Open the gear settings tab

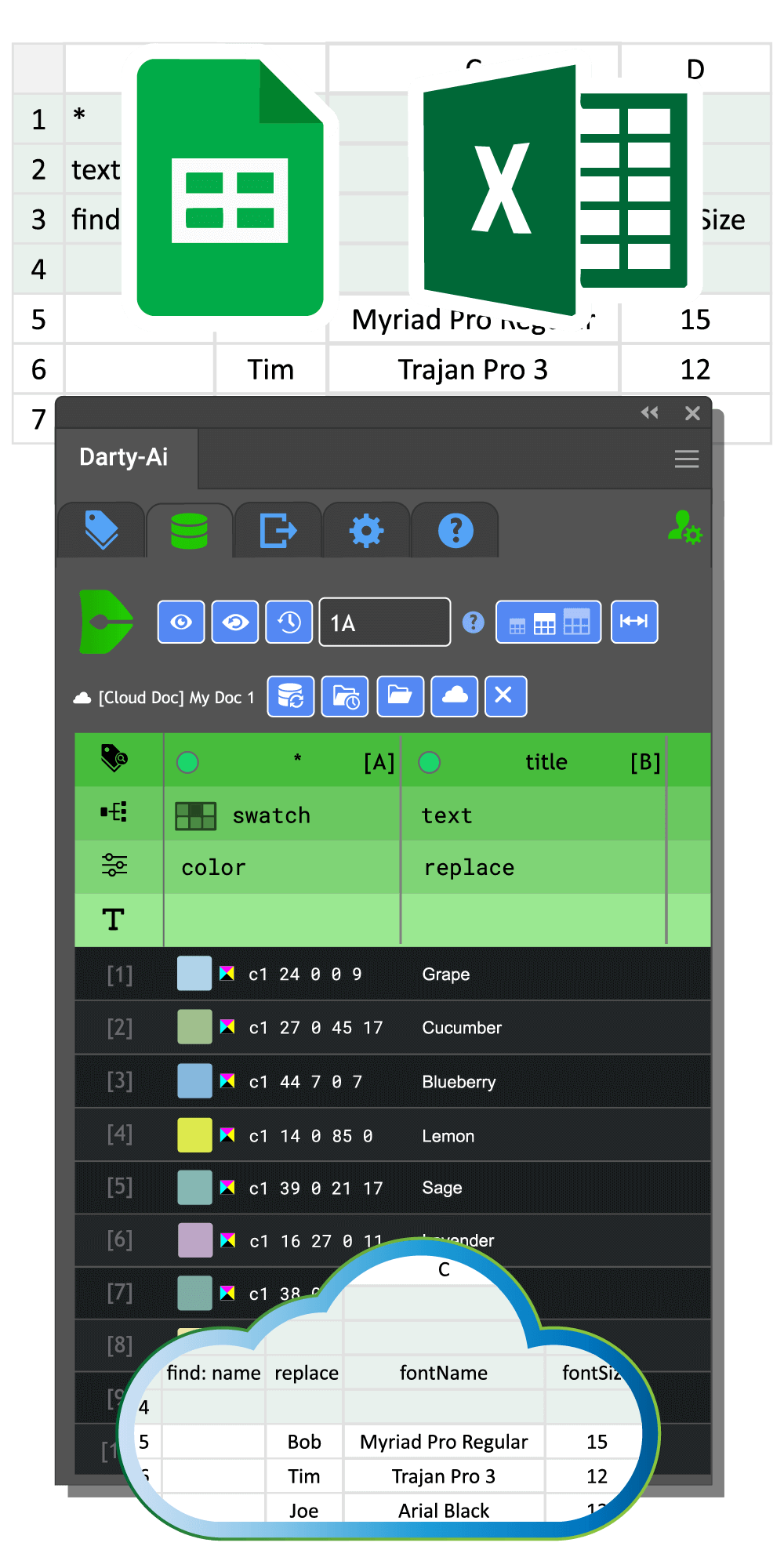point(366,531)
